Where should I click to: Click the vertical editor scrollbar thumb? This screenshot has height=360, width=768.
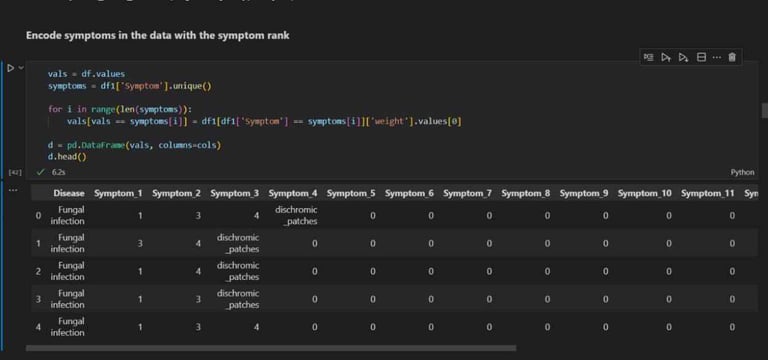(x=765, y=110)
